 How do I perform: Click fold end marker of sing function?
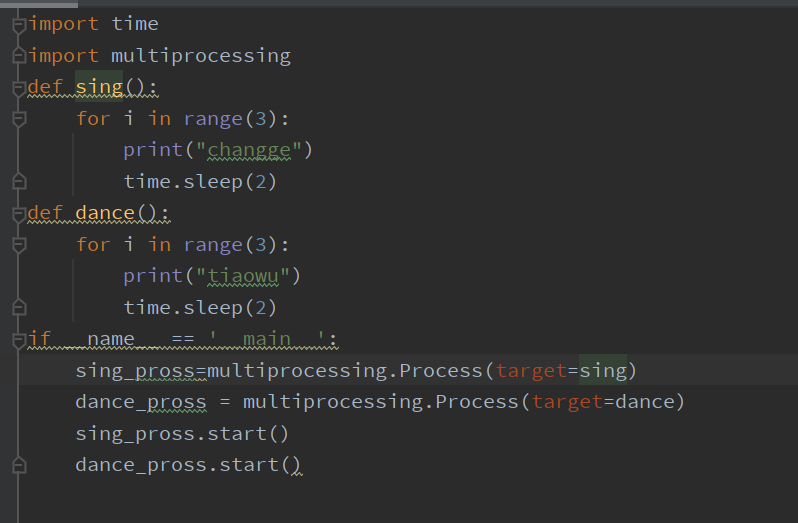coord(18,182)
